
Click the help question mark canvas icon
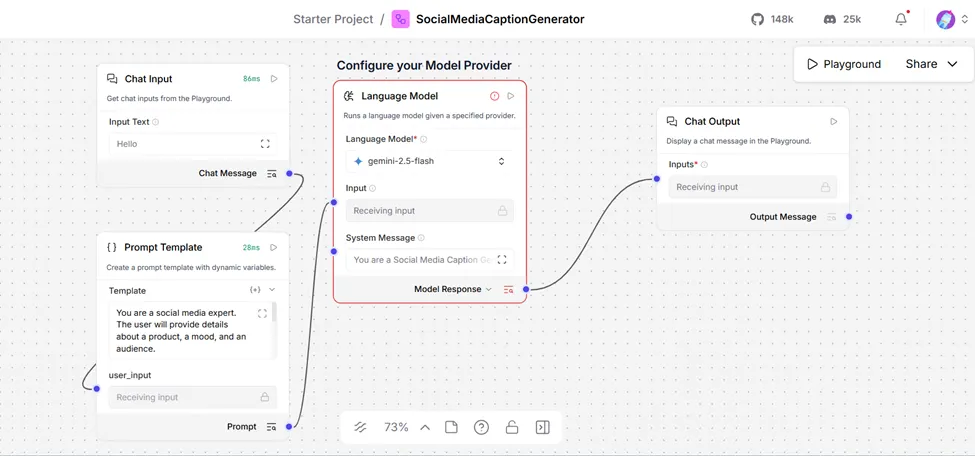[481, 427]
